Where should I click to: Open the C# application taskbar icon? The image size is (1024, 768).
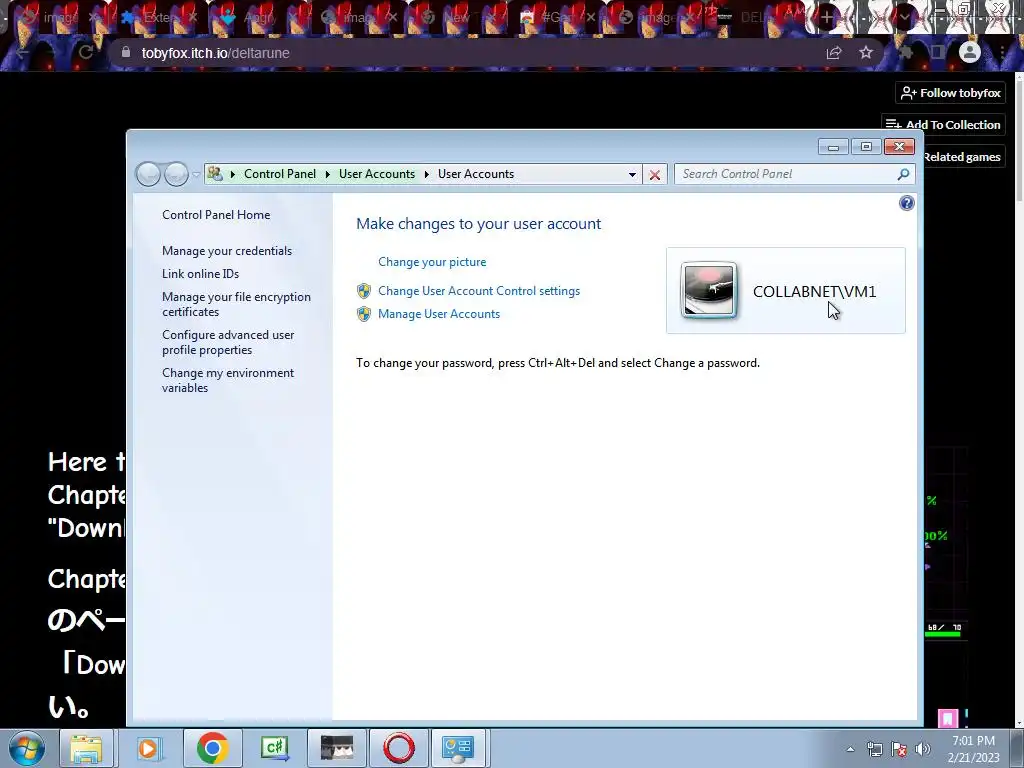[274, 748]
